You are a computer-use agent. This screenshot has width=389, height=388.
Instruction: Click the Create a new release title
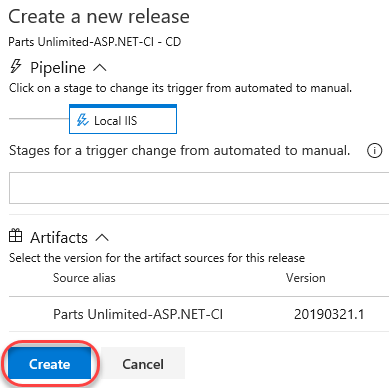(x=99, y=17)
